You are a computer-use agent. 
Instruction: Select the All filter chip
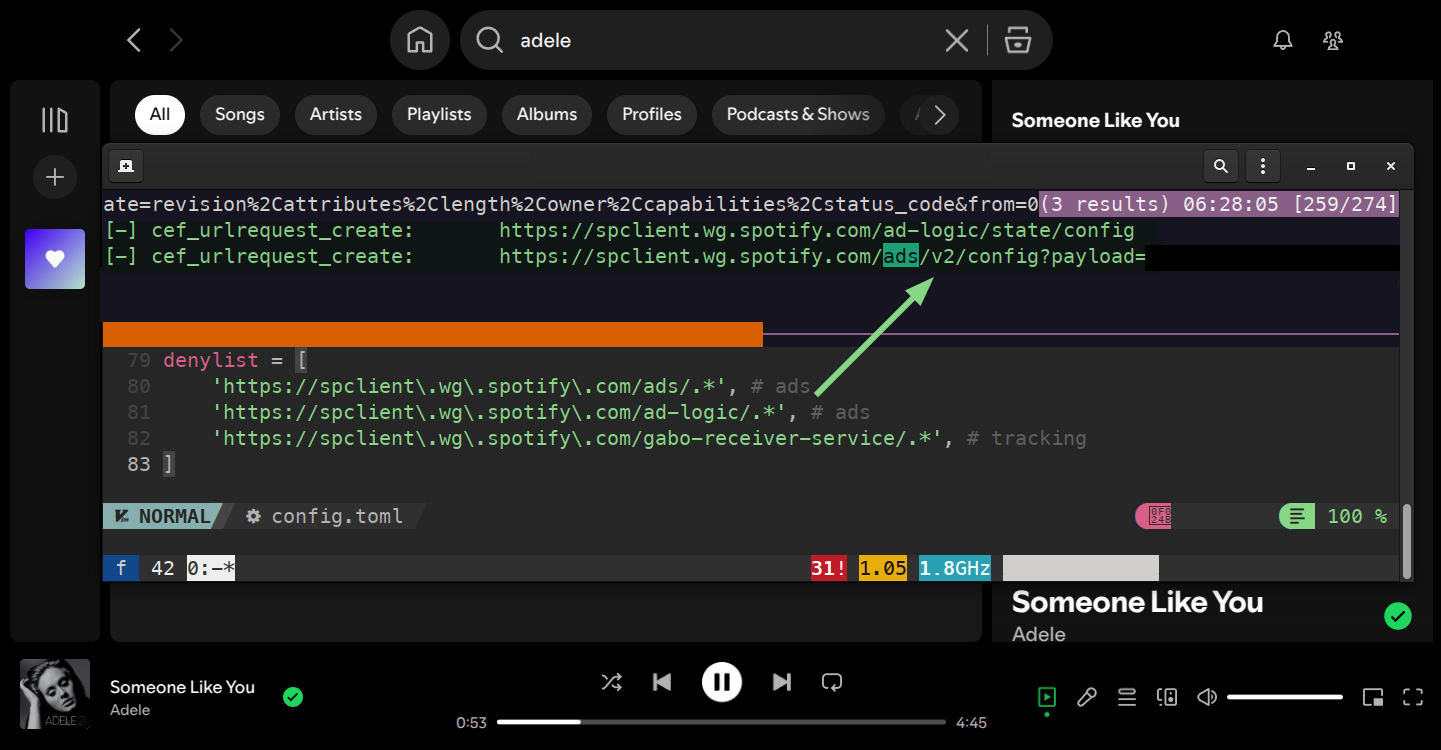(160, 114)
